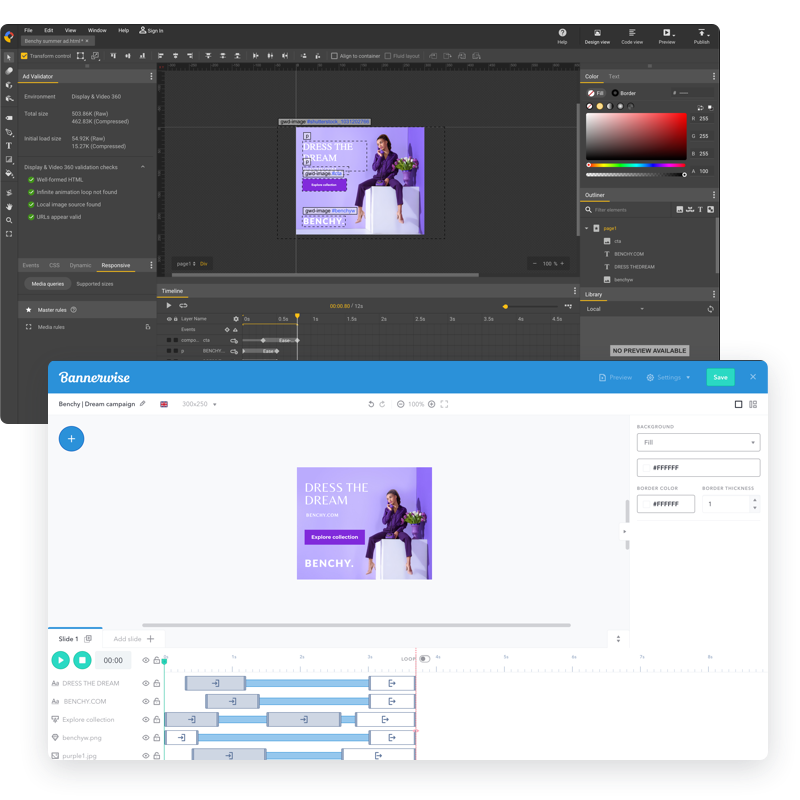The image size is (800, 800).
Task: Open the Settings dropdown in Bannerwise
Action: [x=668, y=378]
